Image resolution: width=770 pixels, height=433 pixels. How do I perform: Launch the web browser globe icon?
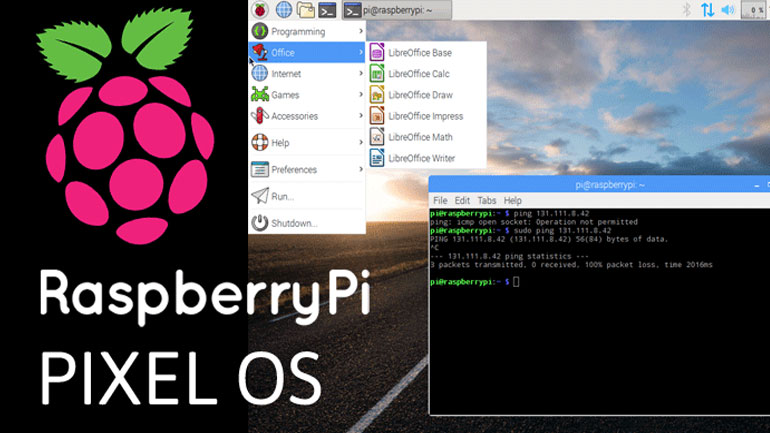tap(284, 9)
